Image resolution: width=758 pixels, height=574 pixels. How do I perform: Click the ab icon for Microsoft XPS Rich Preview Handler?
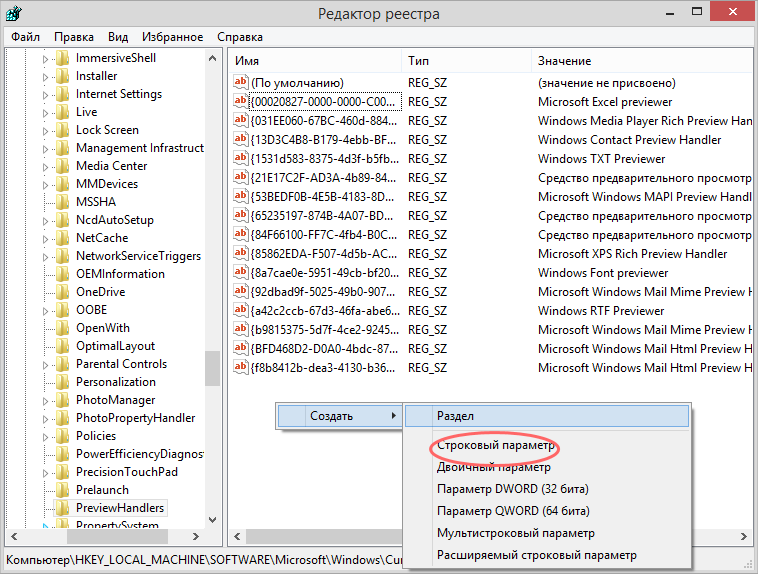(x=240, y=253)
